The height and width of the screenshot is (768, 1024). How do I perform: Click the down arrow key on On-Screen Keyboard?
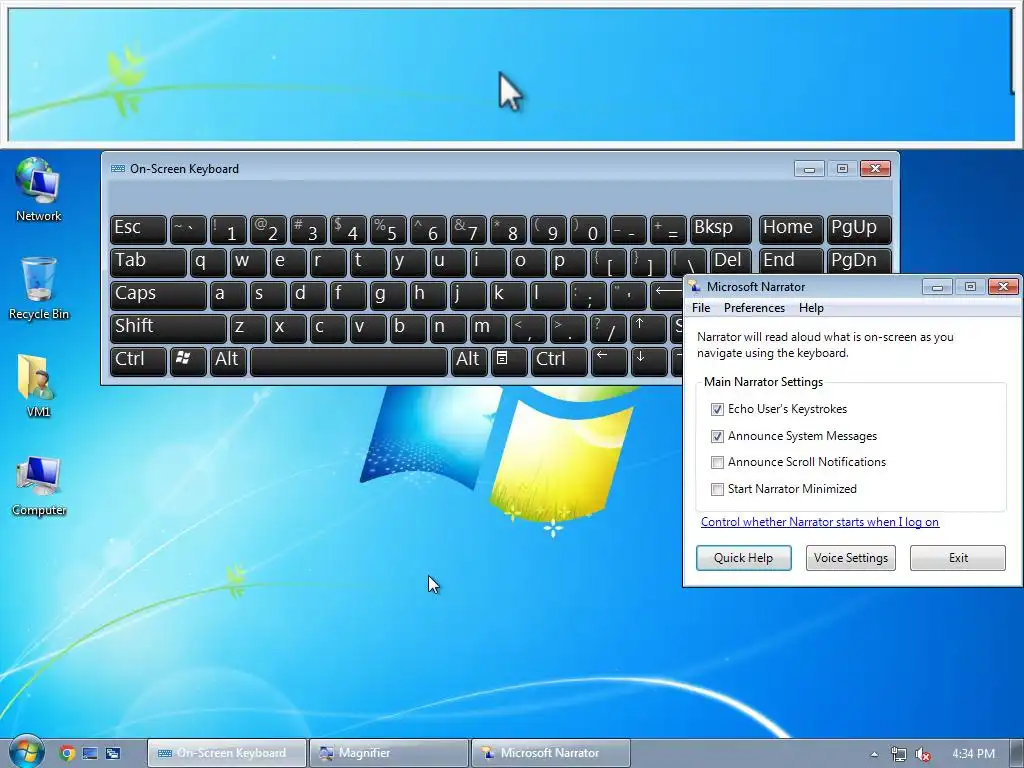(647, 360)
